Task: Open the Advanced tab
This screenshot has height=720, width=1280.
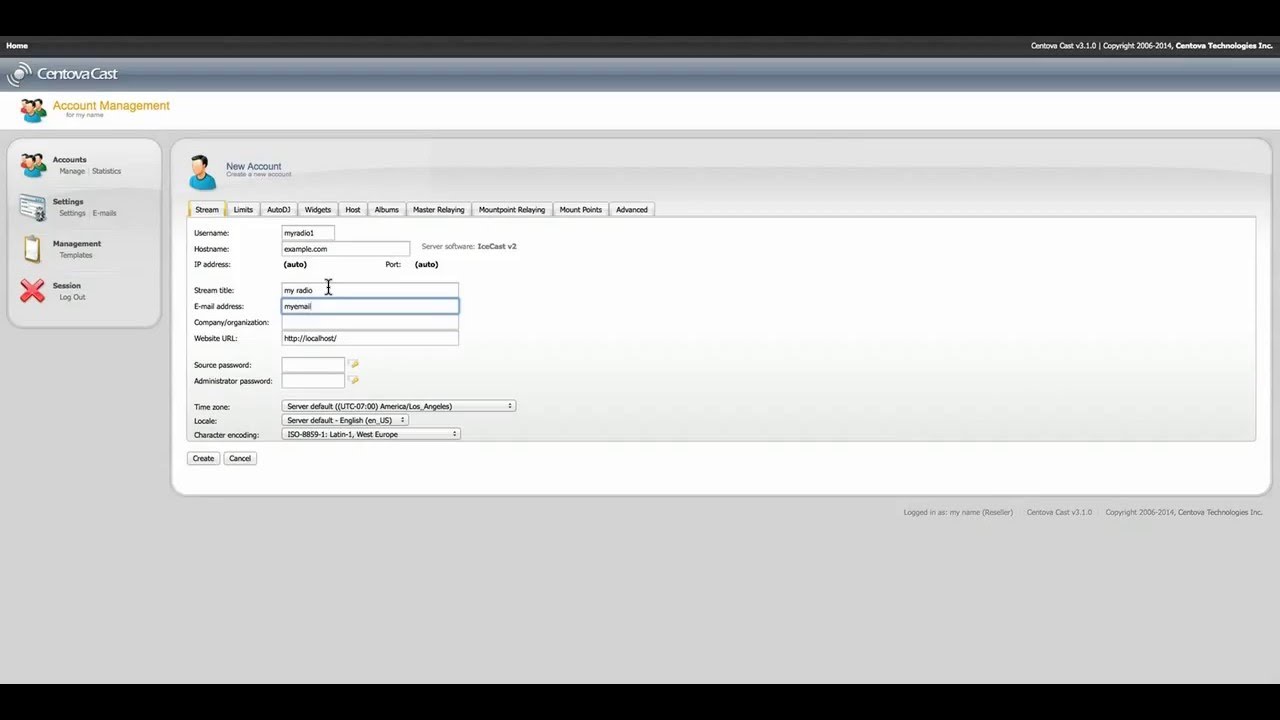Action: pyautogui.click(x=632, y=210)
